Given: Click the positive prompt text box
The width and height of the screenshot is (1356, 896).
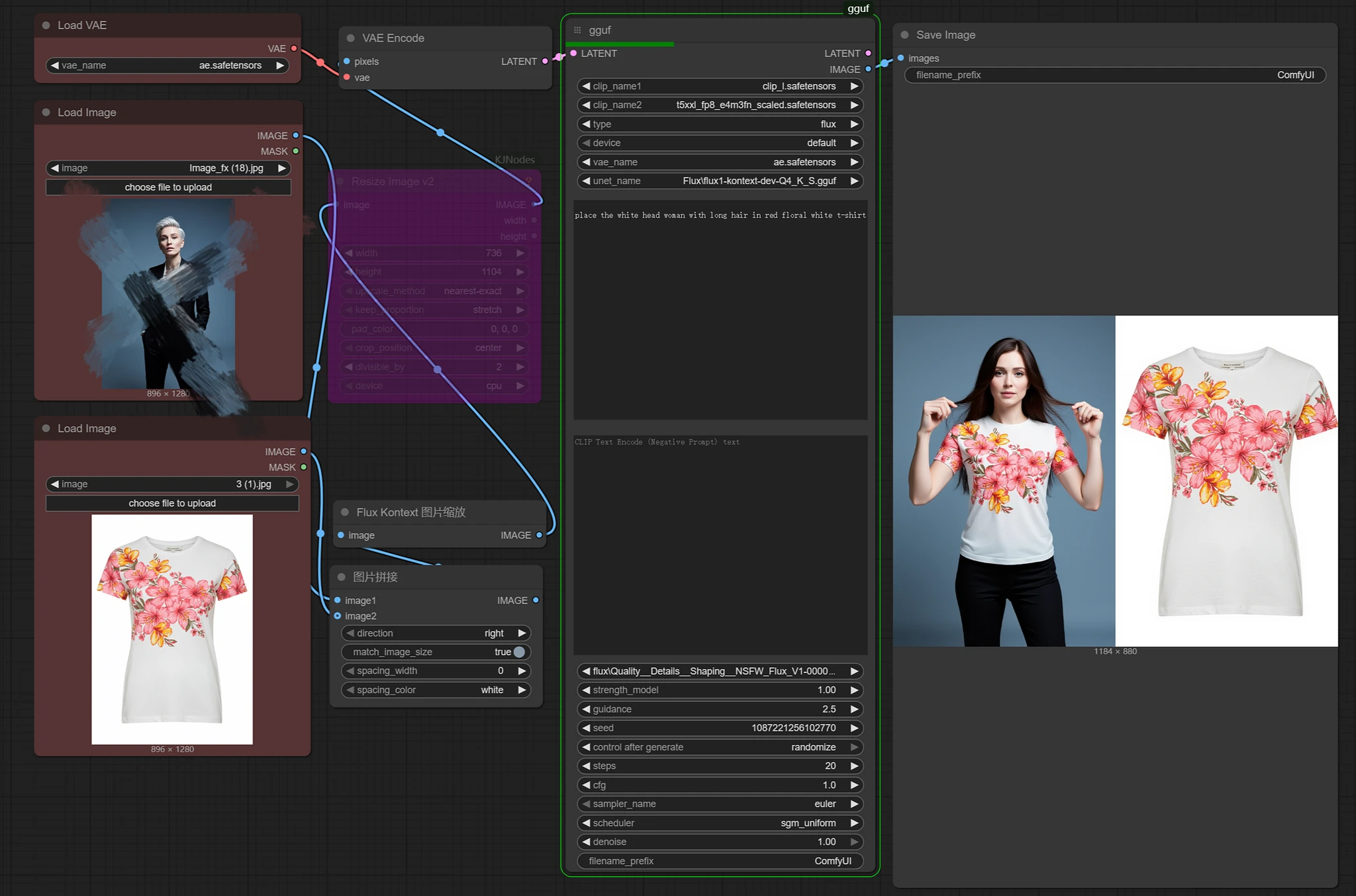Looking at the screenshot, I should (720, 310).
